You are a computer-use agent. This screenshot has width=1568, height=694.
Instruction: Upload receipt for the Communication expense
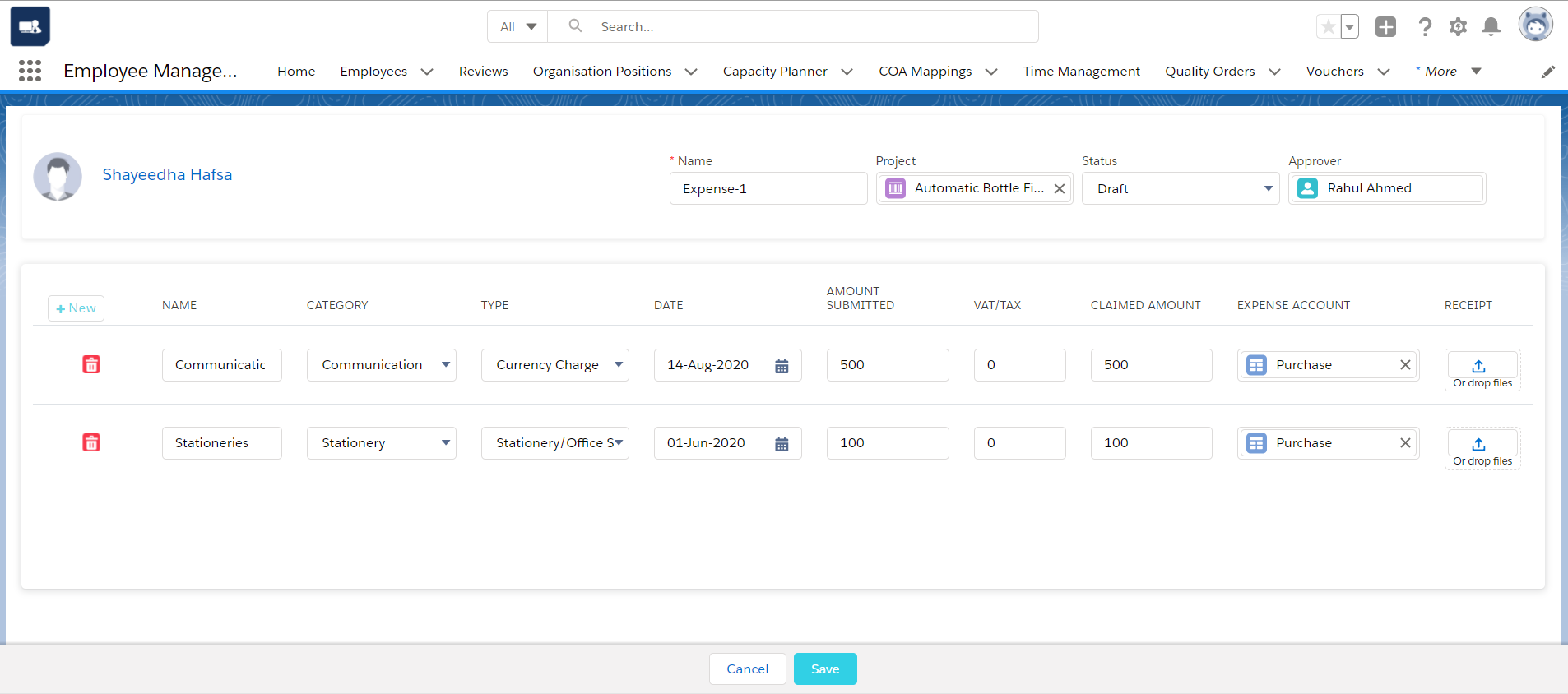[1482, 366]
